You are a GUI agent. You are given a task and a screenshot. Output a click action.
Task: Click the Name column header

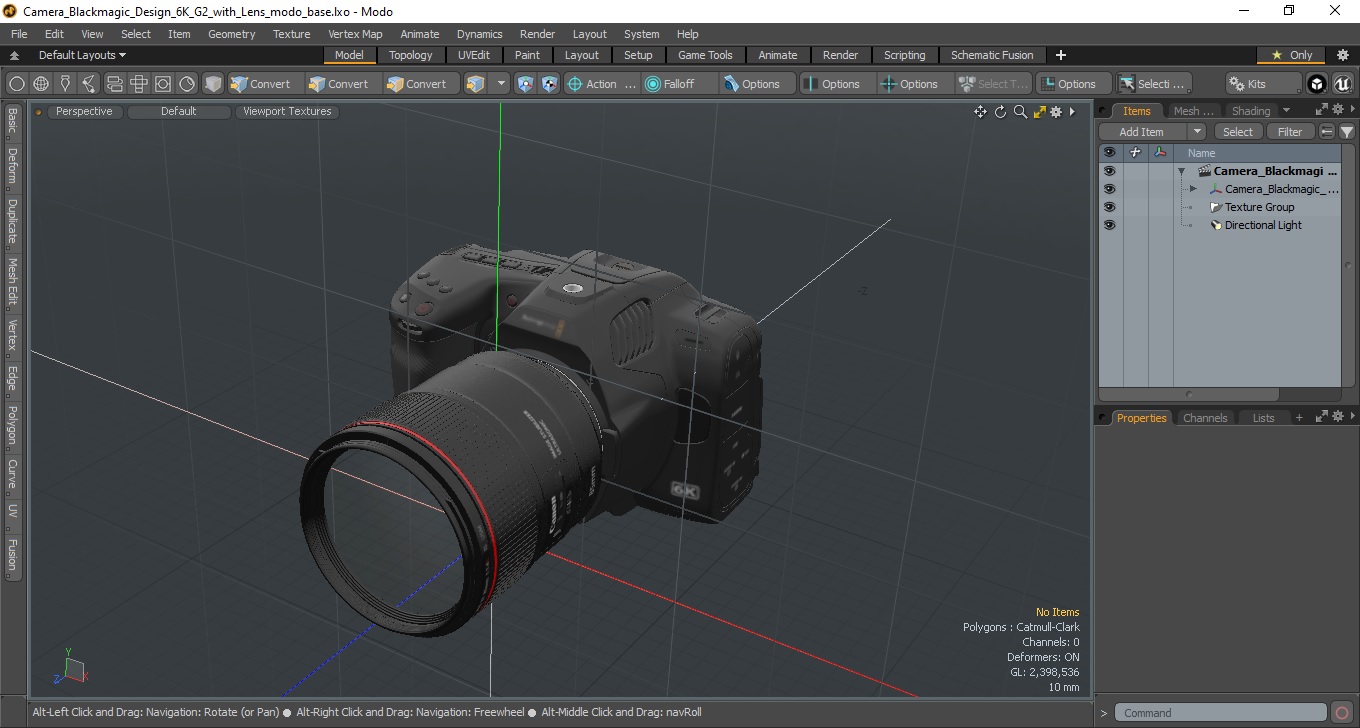click(x=1201, y=153)
